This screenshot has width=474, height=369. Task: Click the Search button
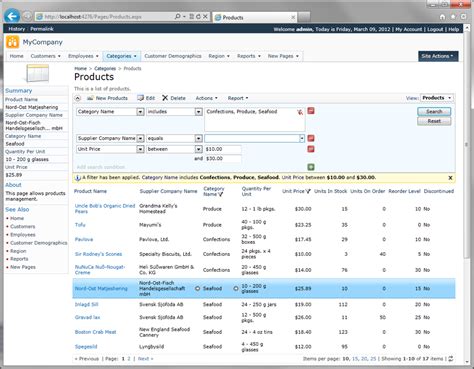[434, 111]
